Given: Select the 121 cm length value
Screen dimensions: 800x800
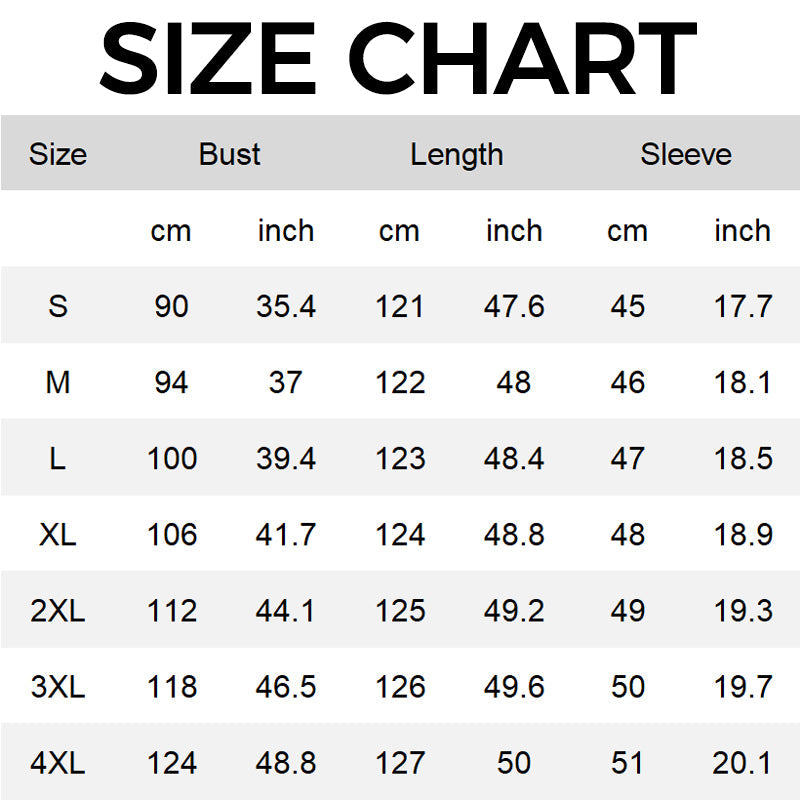Looking at the screenshot, I should coord(400,306).
